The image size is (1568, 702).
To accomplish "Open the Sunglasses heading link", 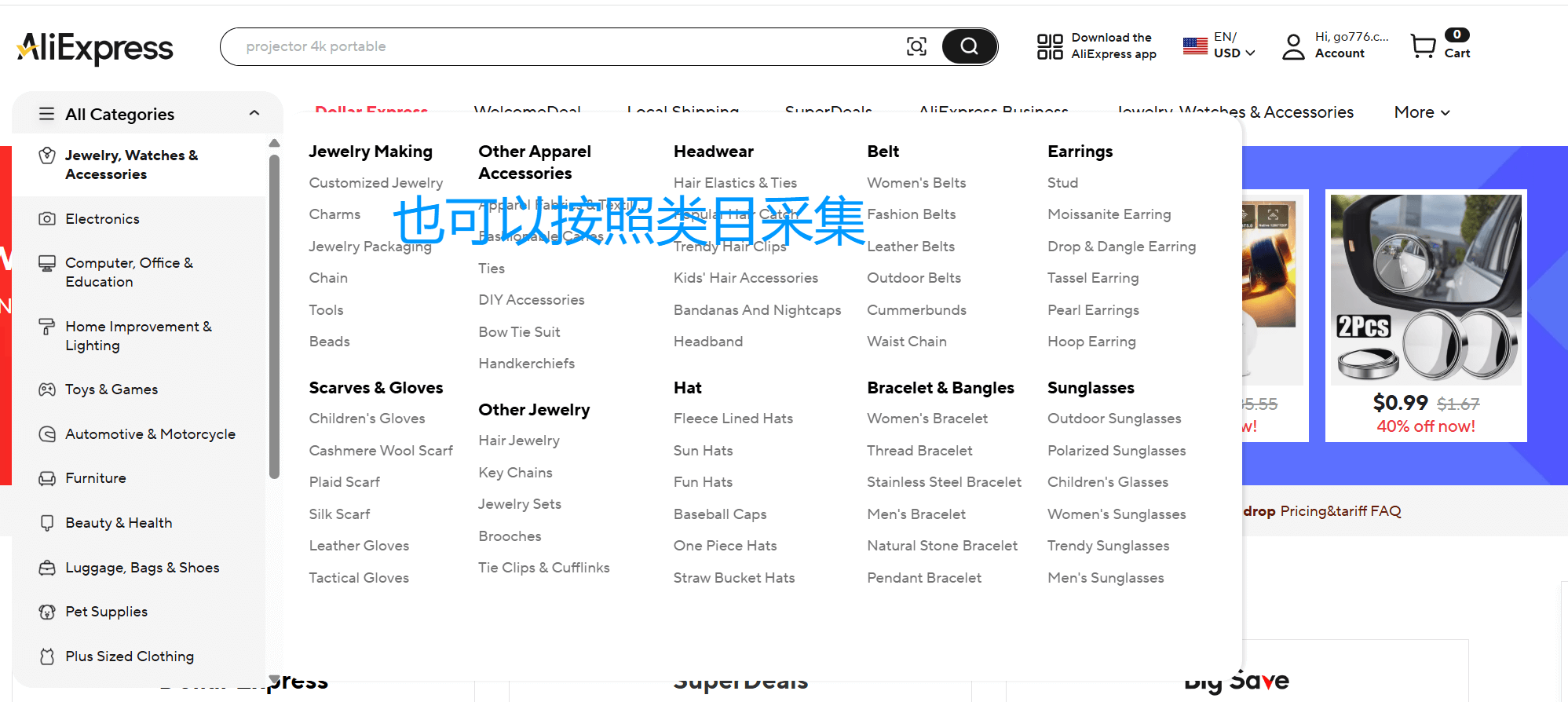I will (x=1091, y=388).
